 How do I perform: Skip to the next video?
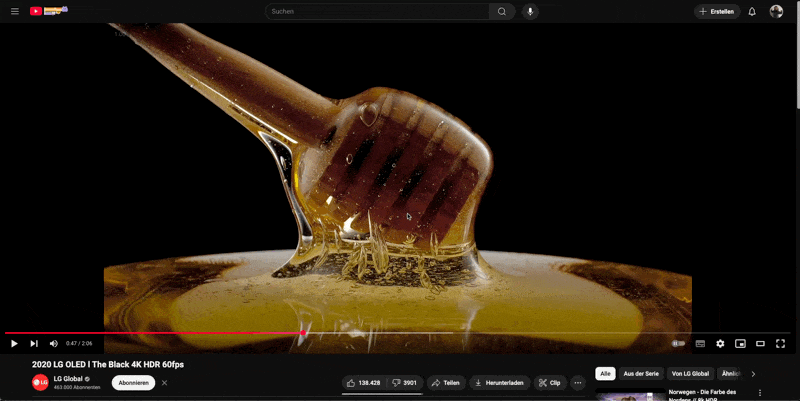pyautogui.click(x=34, y=343)
